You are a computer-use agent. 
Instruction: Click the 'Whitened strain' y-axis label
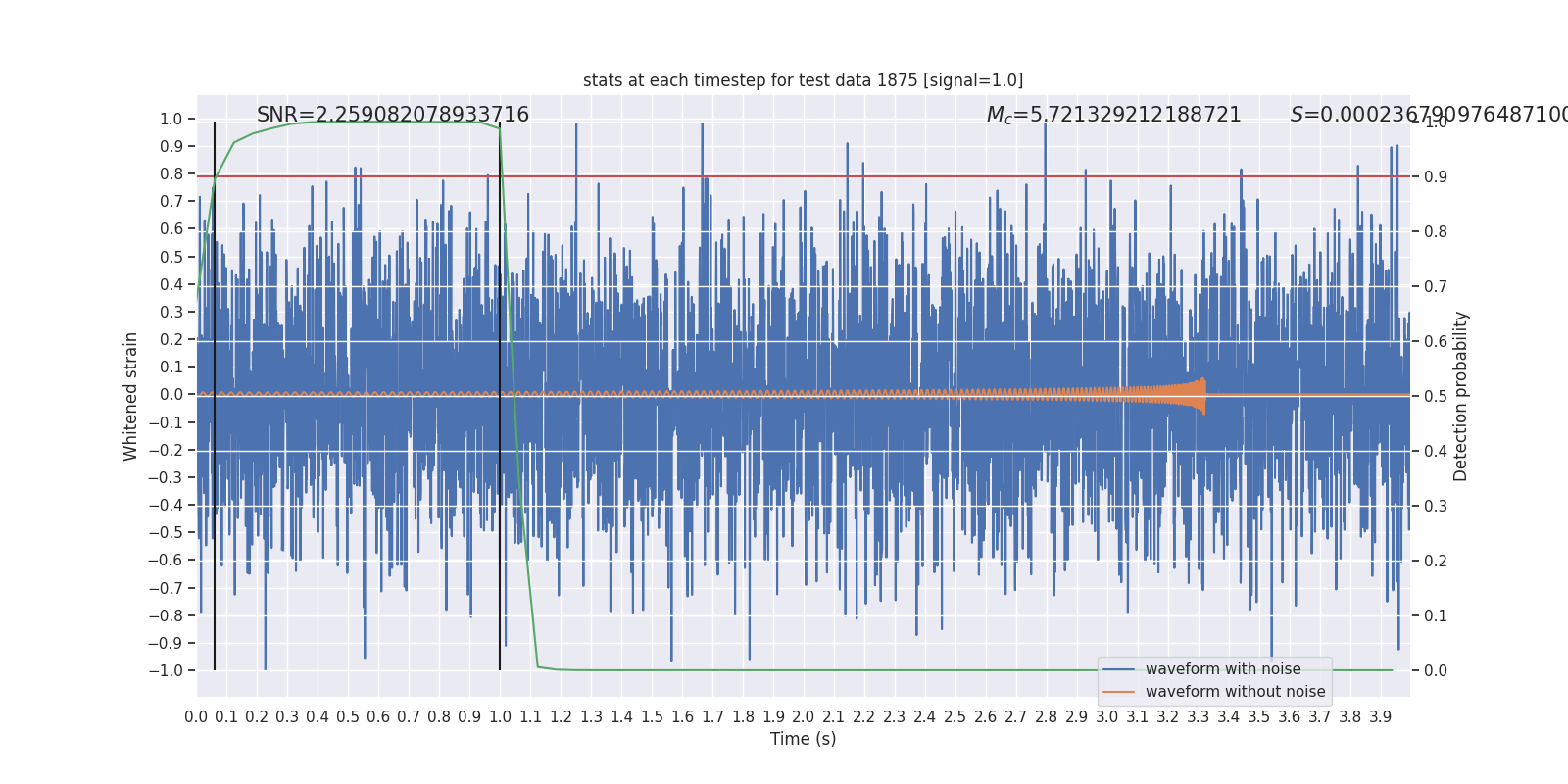[131, 396]
